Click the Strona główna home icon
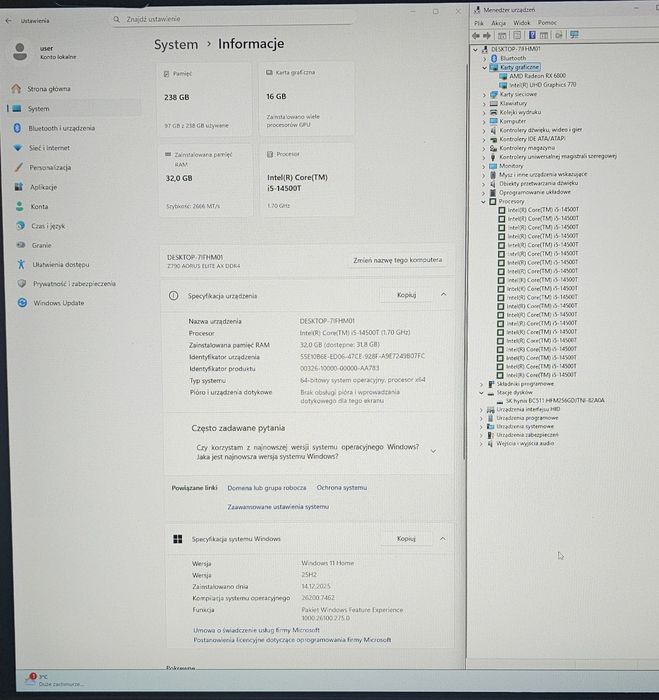 [17, 88]
